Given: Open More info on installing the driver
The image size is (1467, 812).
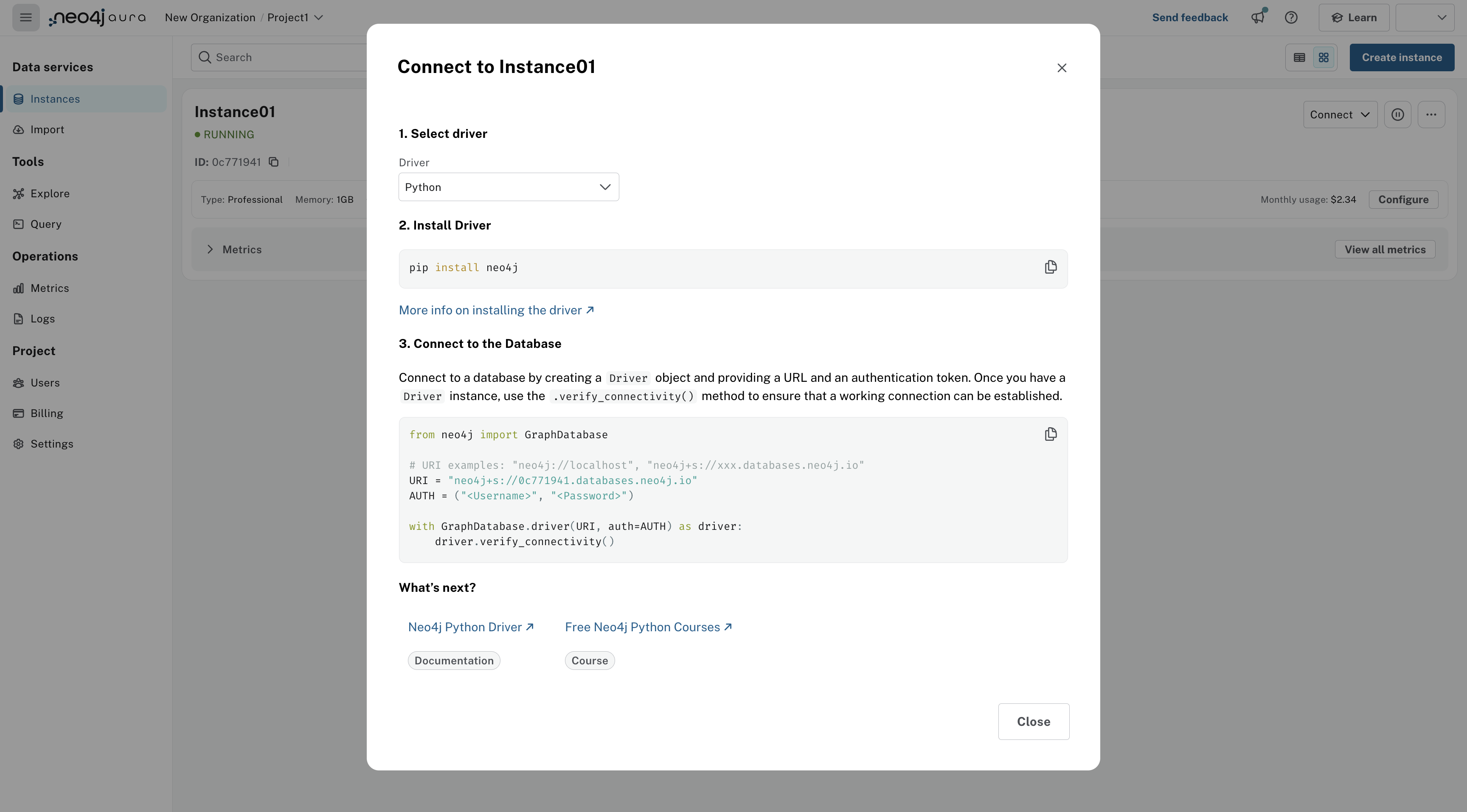Looking at the screenshot, I should [496, 310].
